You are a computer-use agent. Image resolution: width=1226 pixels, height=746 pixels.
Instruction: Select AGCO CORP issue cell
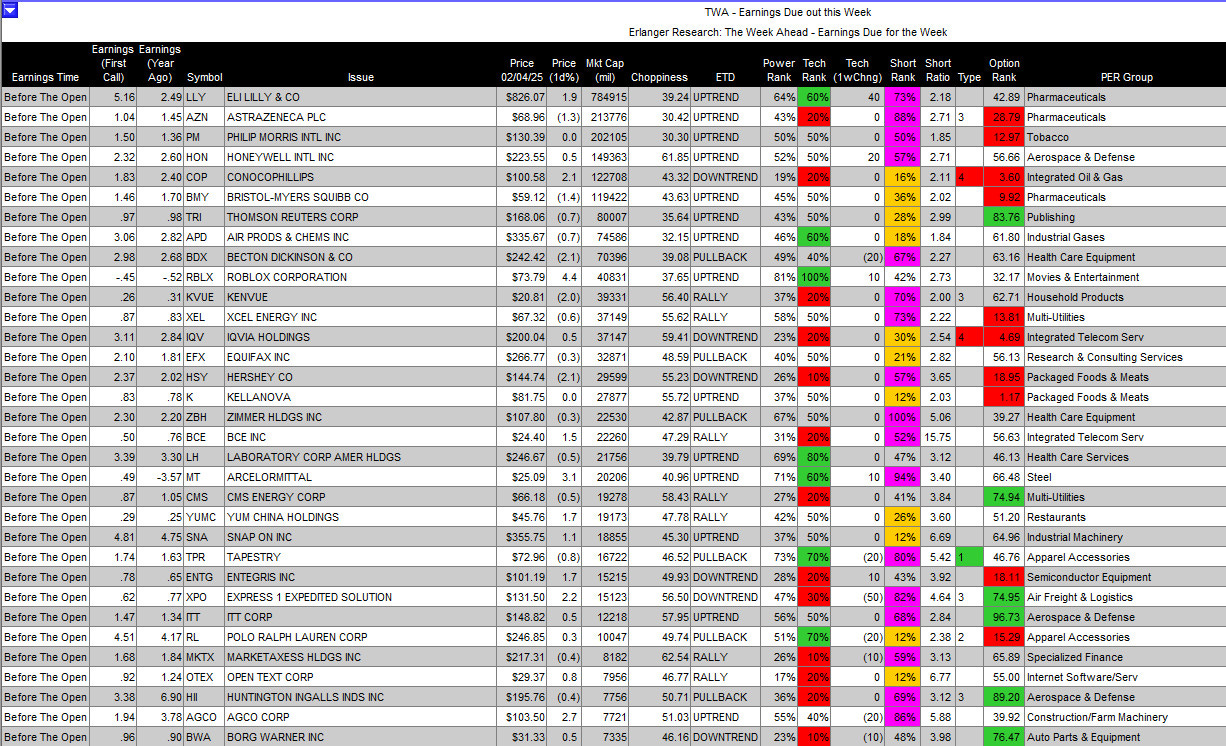point(360,717)
